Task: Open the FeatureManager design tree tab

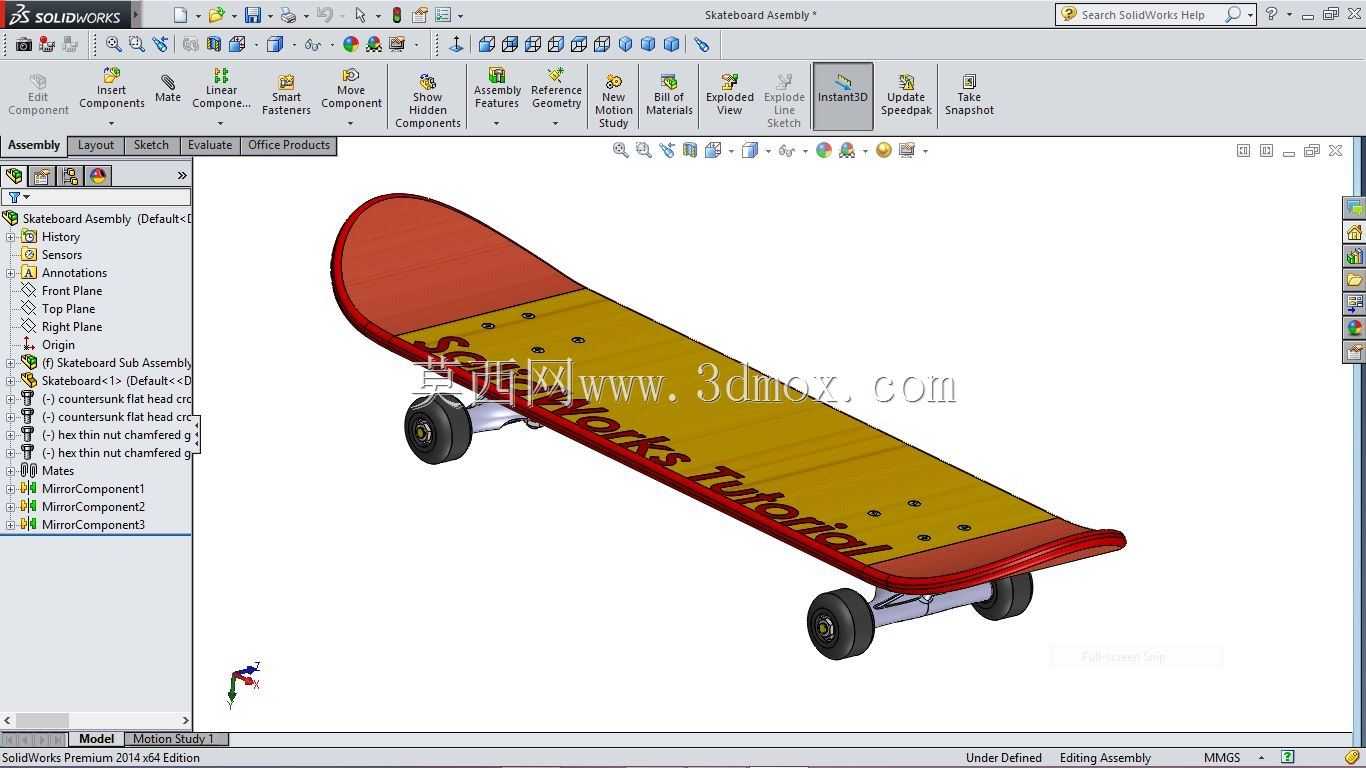Action: 14,176
